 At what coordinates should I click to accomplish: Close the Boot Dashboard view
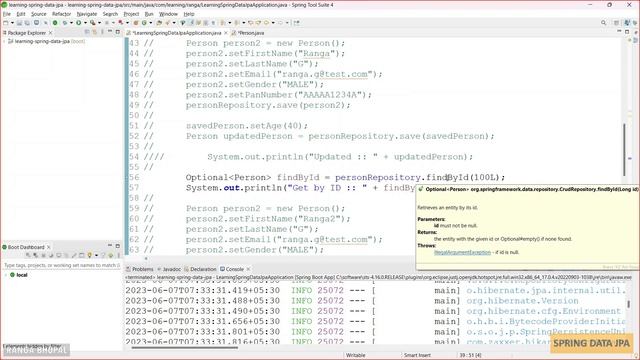click(49, 247)
